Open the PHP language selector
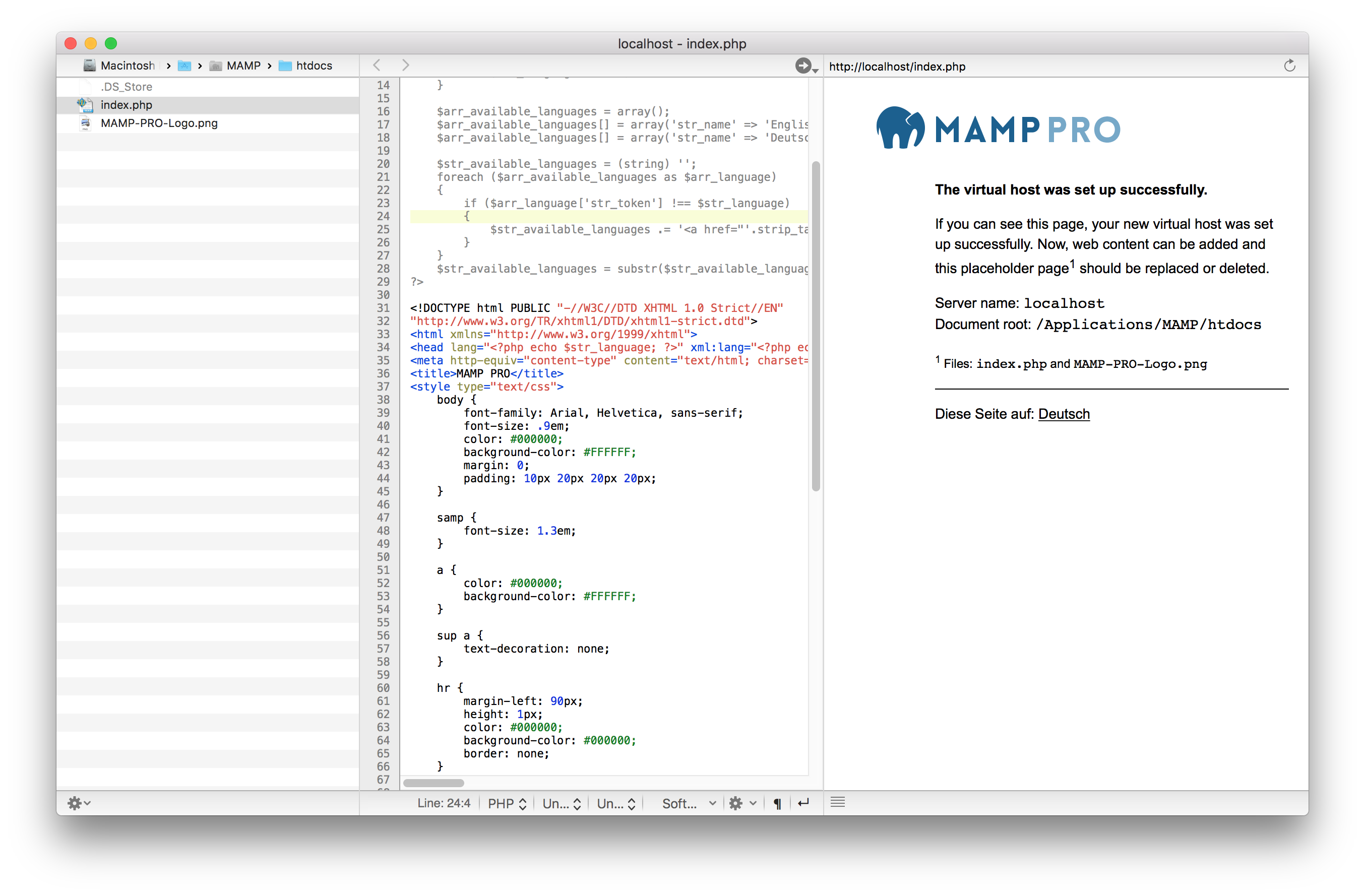 pyautogui.click(x=507, y=803)
